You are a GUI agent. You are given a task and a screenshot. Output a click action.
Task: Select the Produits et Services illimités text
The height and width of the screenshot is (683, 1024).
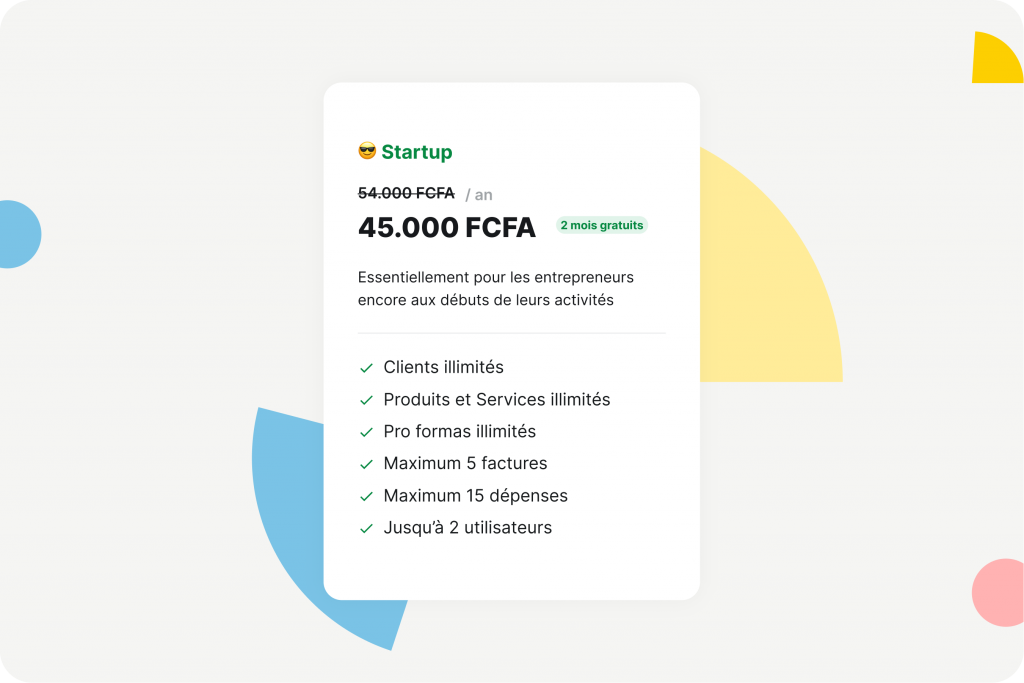[496, 399]
